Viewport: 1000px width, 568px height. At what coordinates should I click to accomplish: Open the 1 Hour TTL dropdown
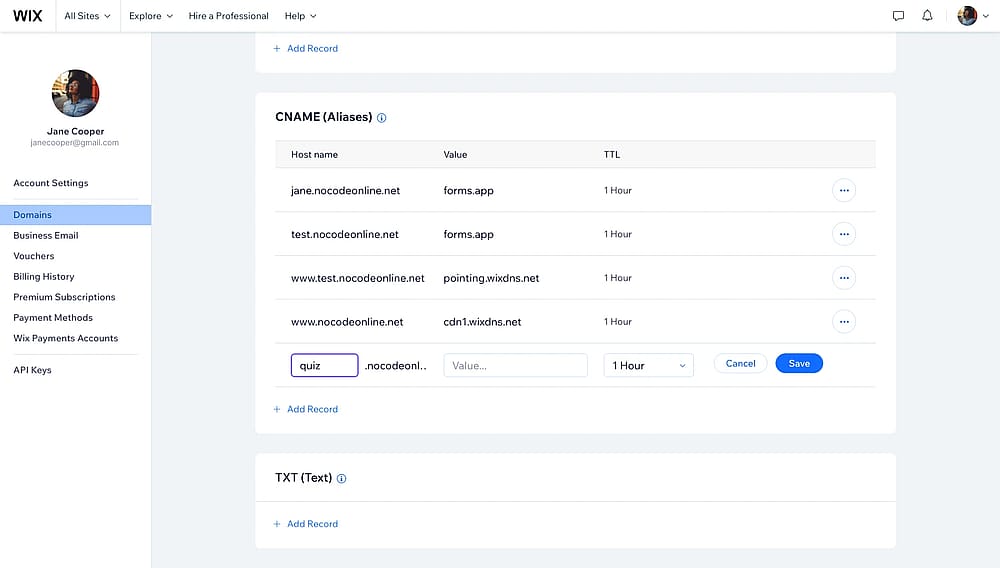(x=649, y=365)
